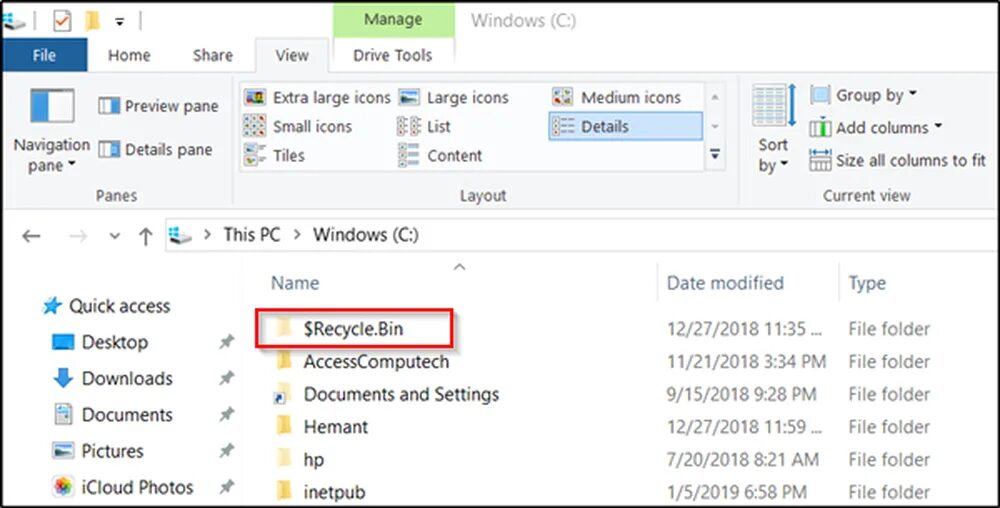The image size is (1000, 508).
Task: Switch to the Drive Tools tab
Action: click(x=393, y=55)
